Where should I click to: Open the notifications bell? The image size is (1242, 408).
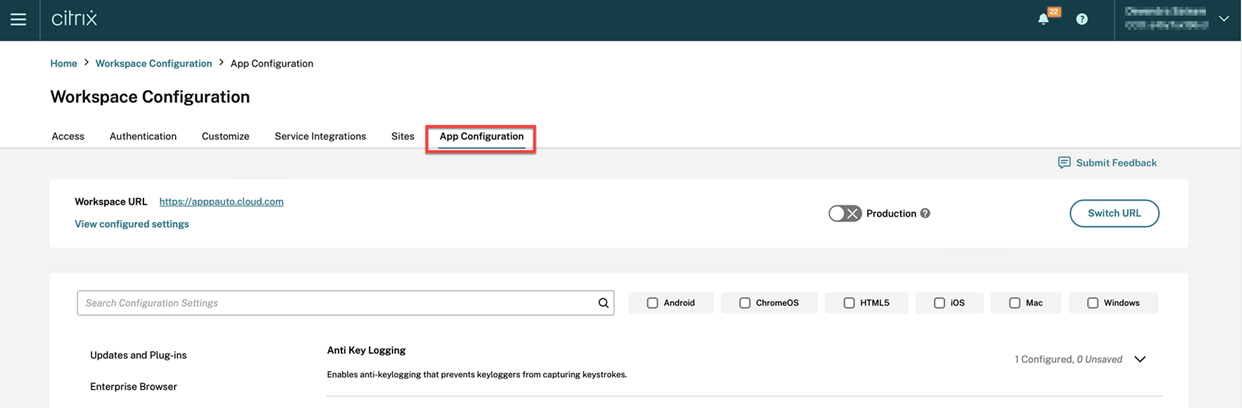(x=1044, y=18)
